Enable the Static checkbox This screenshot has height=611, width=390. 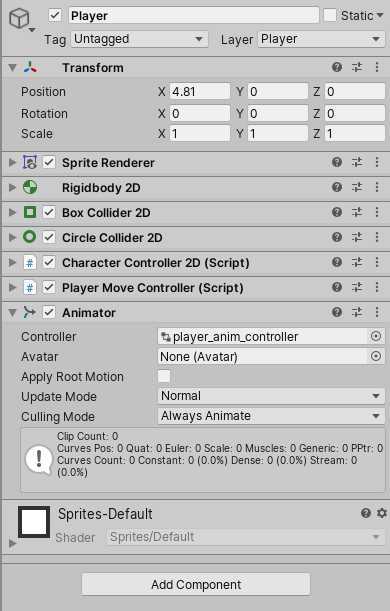(x=330, y=16)
